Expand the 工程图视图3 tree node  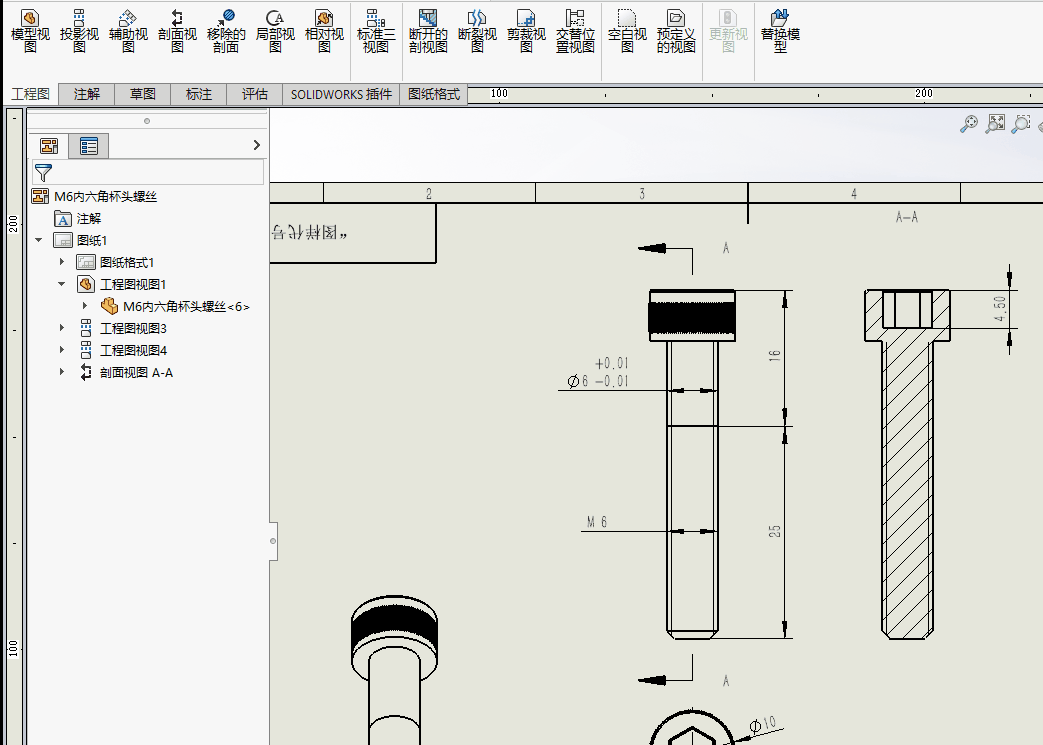point(62,328)
